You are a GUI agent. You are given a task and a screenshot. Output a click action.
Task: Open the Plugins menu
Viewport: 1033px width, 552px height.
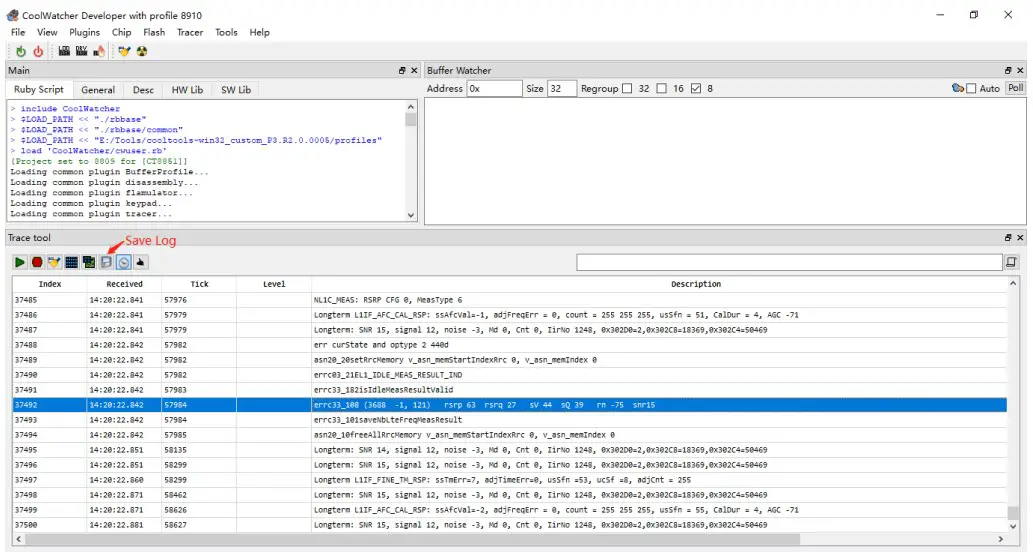click(84, 32)
